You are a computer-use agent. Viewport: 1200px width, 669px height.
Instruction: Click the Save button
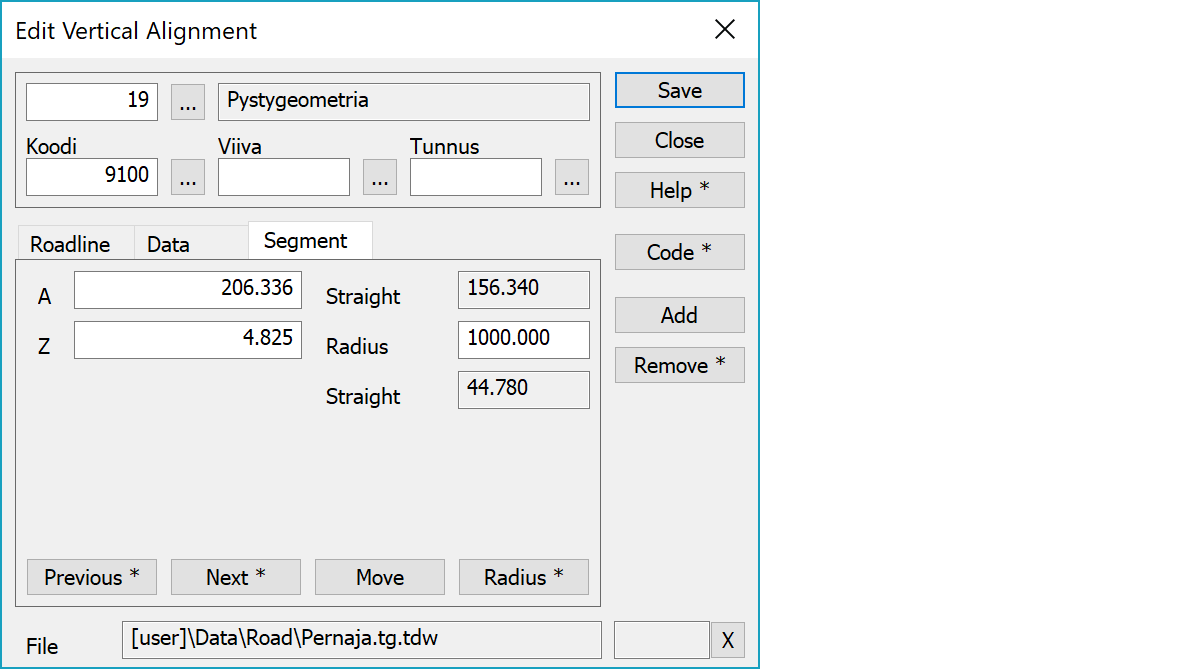[x=679, y=90]
